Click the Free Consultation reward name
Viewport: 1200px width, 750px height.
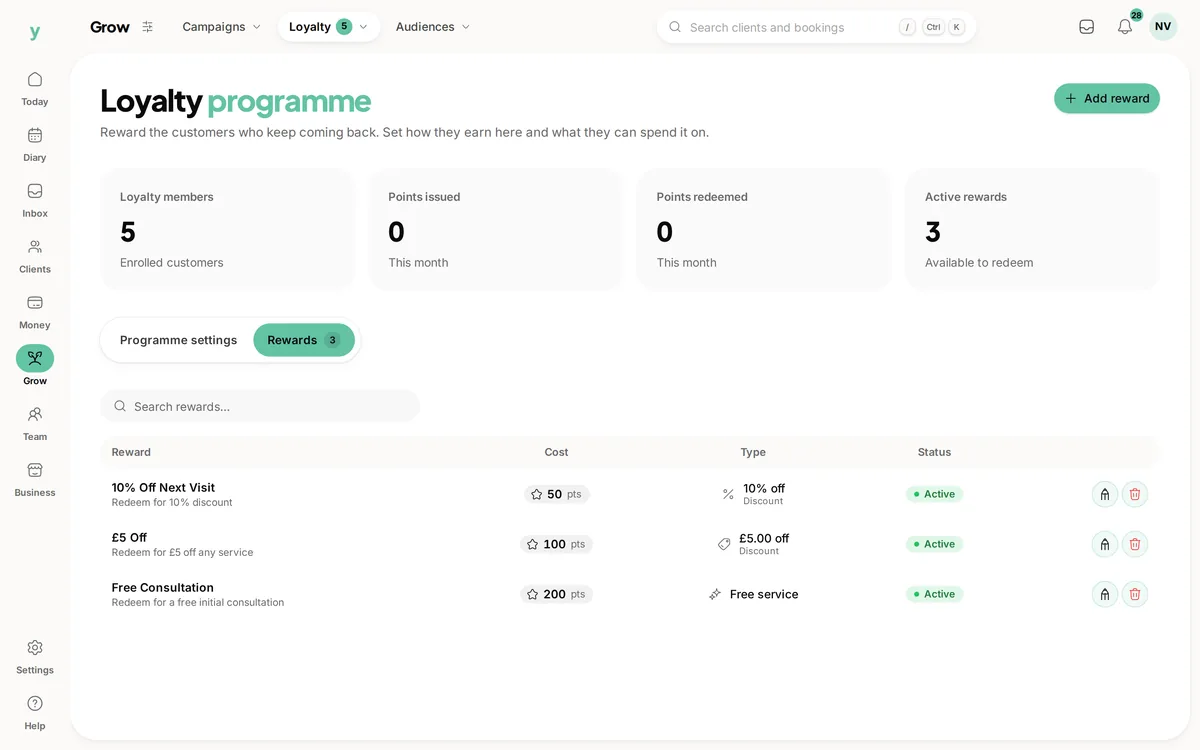point(163,588)
